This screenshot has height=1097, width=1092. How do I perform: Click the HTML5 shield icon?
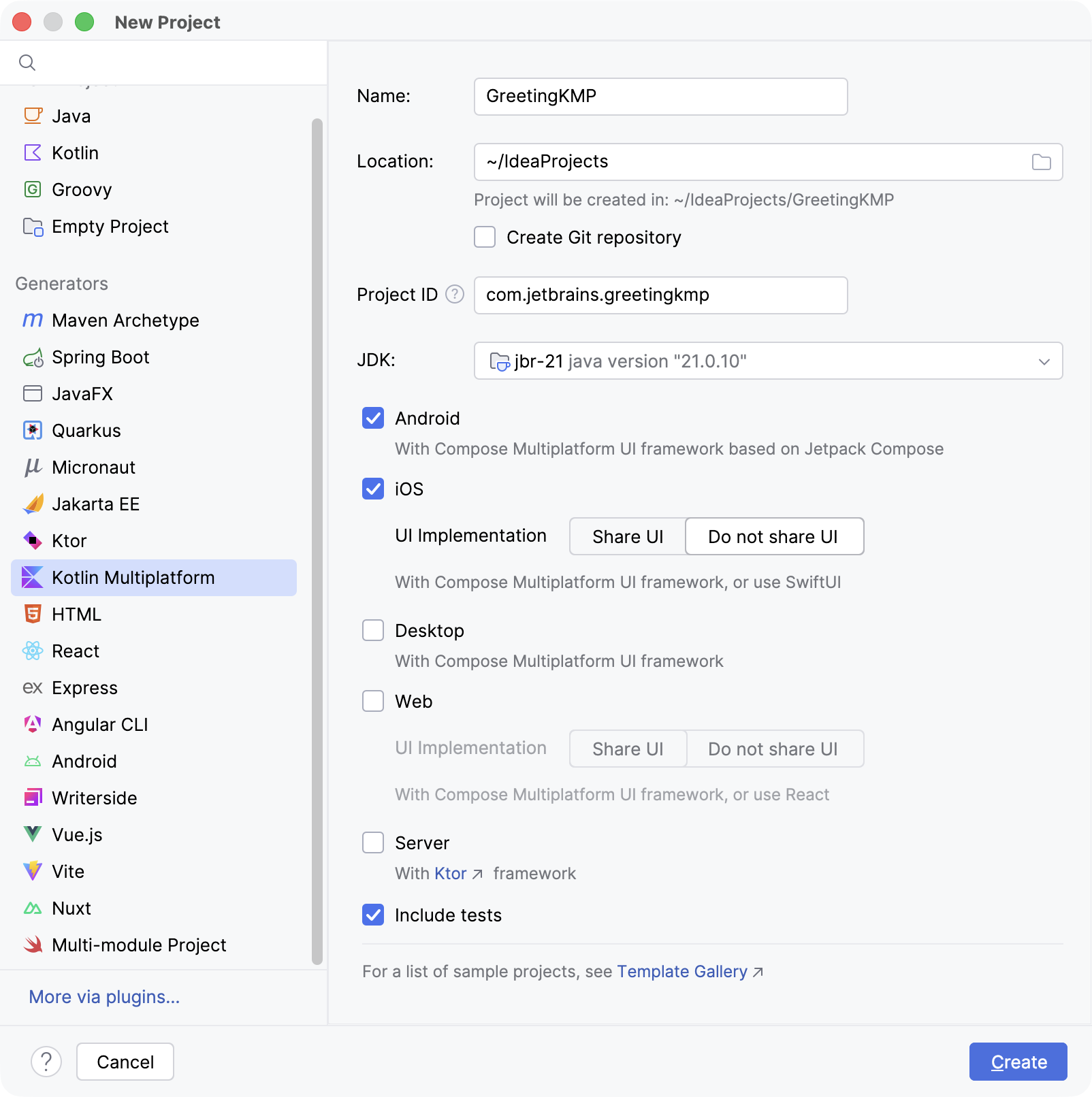[33, 614]
